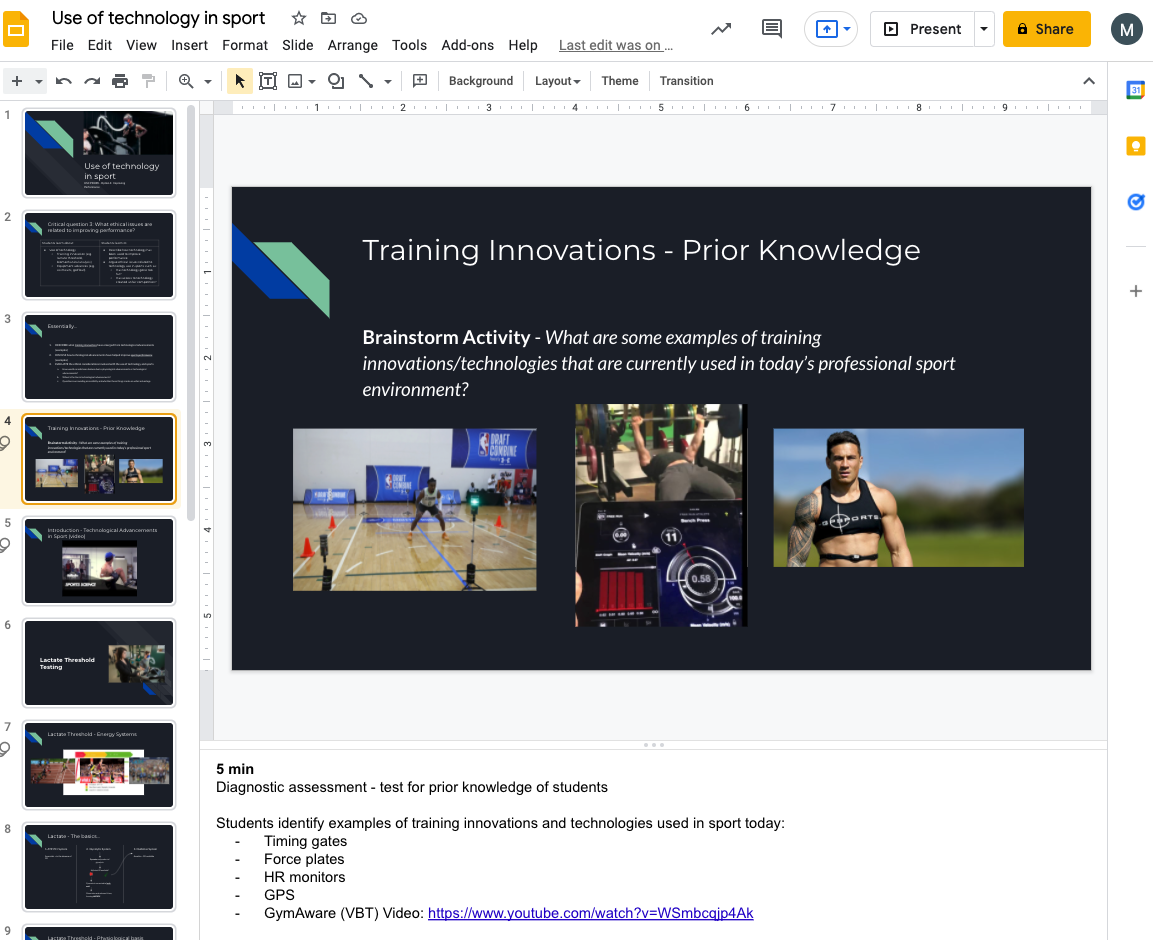Open Google Calendar side panel
This screenshot has width=1153, height=940.
[1135, 90]
